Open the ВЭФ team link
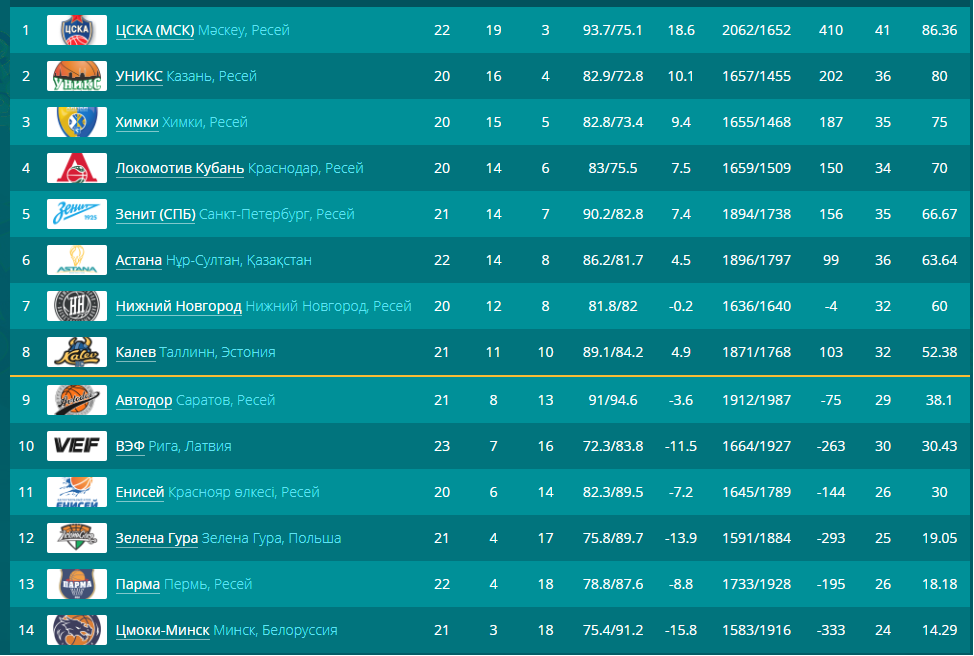The image size is (974, 656). (130, 446)
